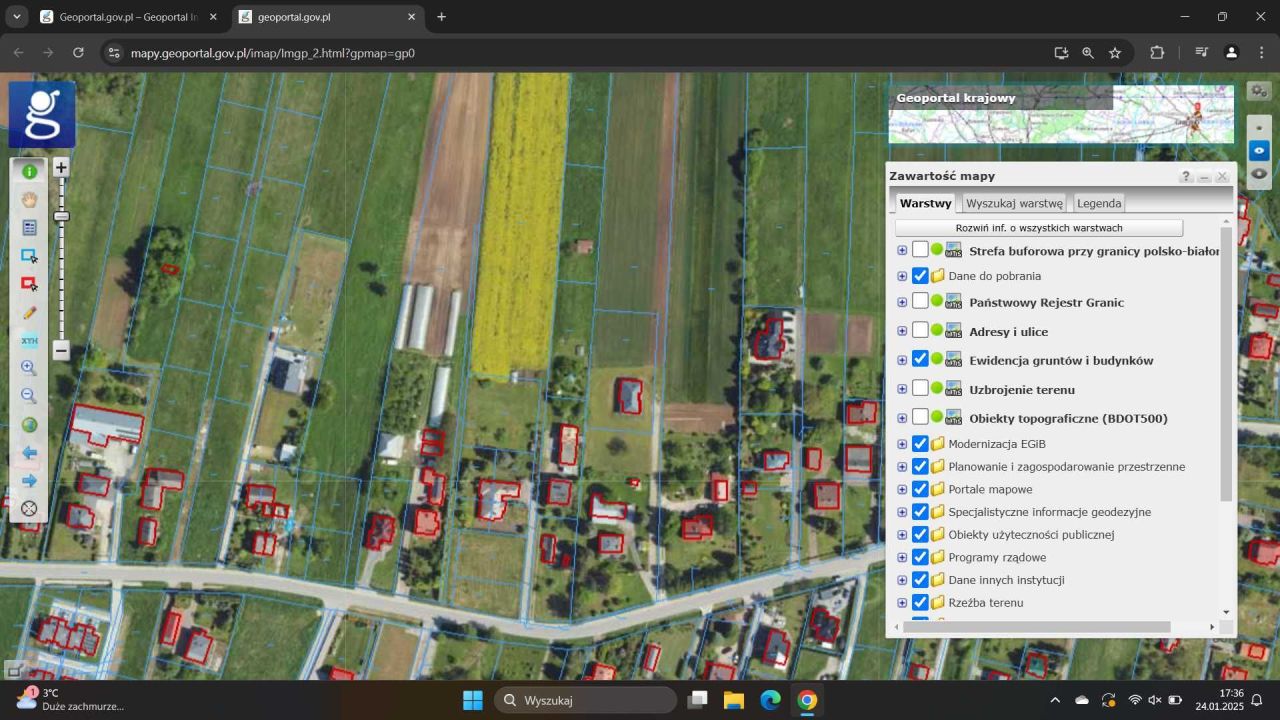Enable the Uzbrojenie terenu layer checkbox

click(x=920, y=389)
